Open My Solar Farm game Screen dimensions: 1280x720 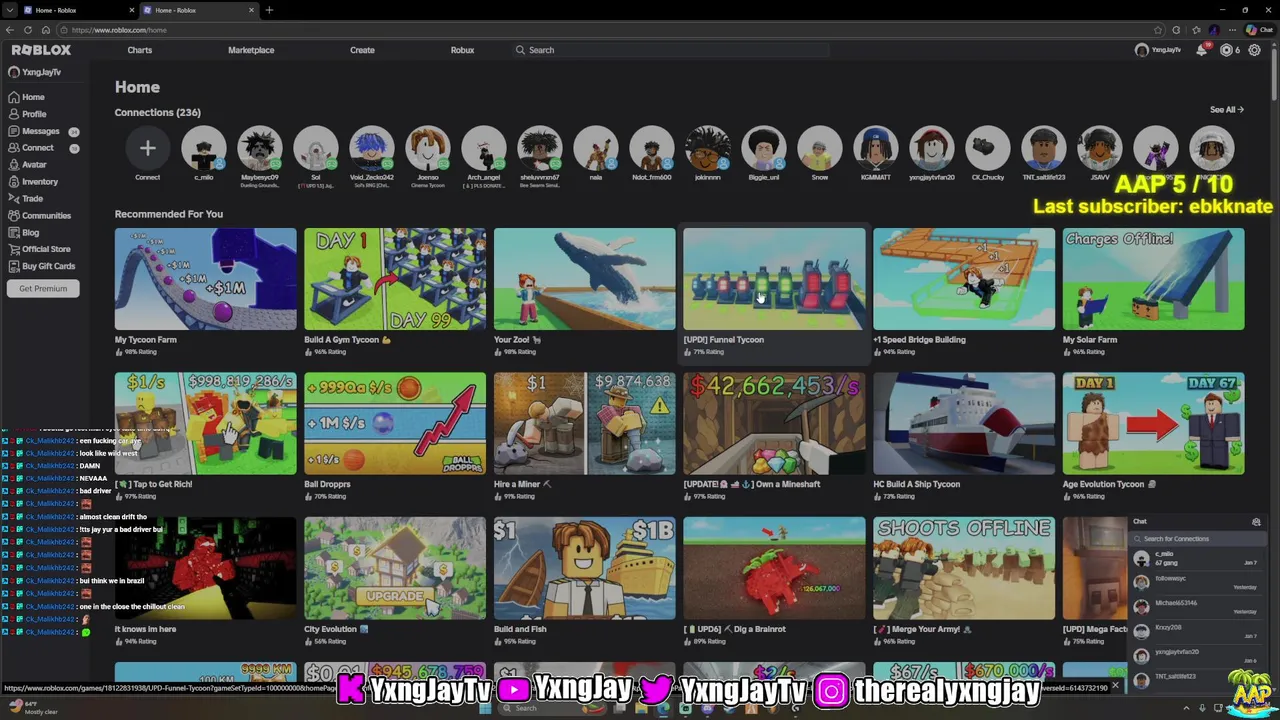pos(1153,279)
